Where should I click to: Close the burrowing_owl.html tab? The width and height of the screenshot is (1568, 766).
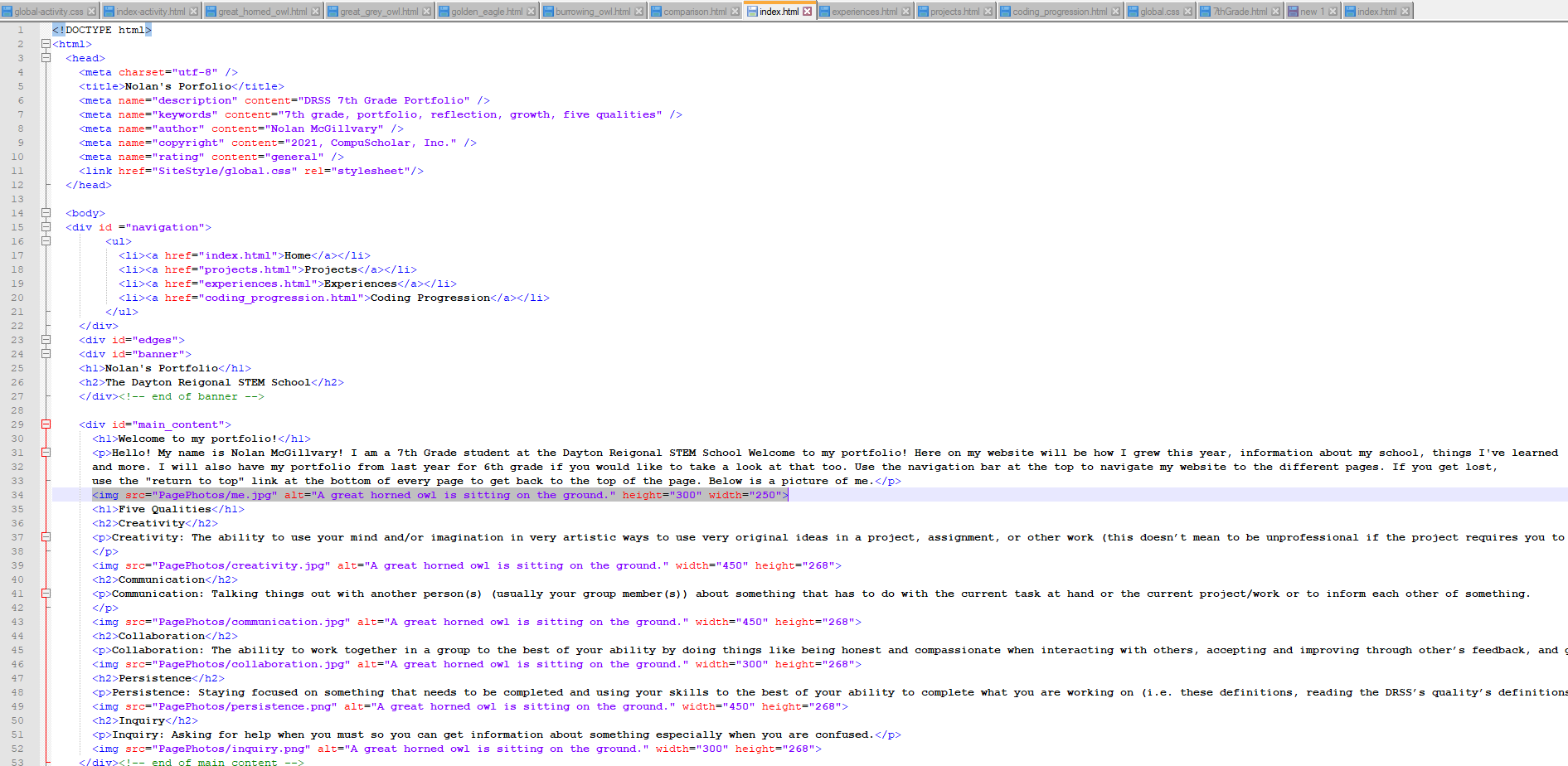point(638,12)
